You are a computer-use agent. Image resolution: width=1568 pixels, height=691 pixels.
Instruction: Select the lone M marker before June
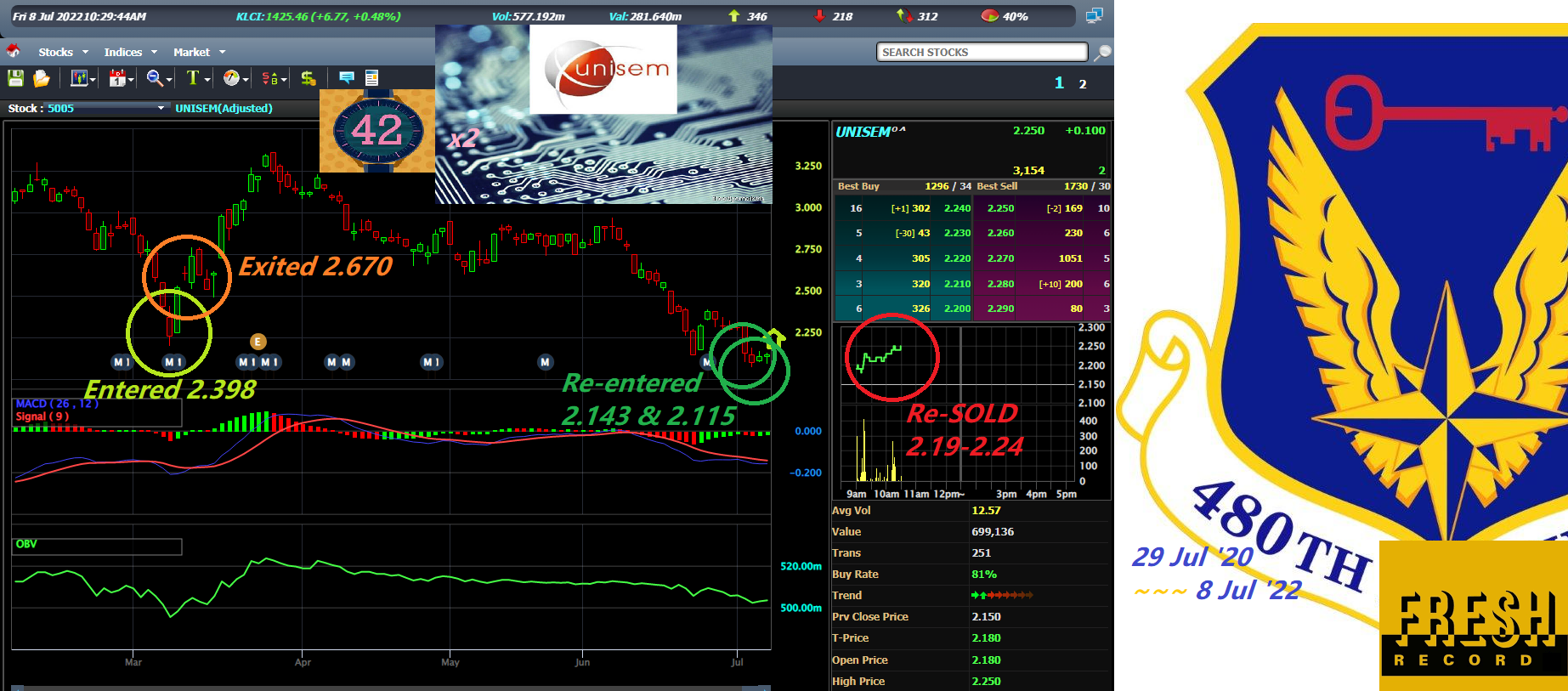pyautogui.click(x=545, y=362)
